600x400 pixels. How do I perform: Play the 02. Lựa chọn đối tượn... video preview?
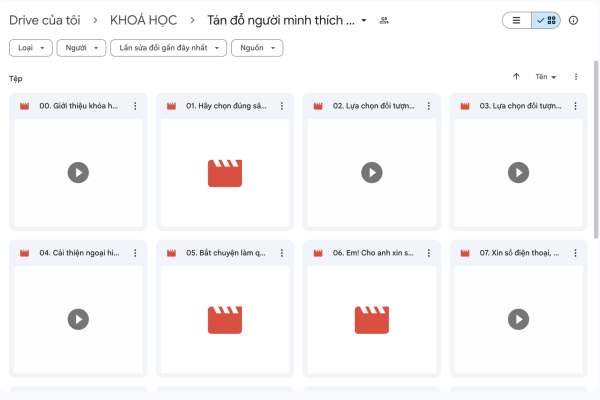click(x=372, y=173)
